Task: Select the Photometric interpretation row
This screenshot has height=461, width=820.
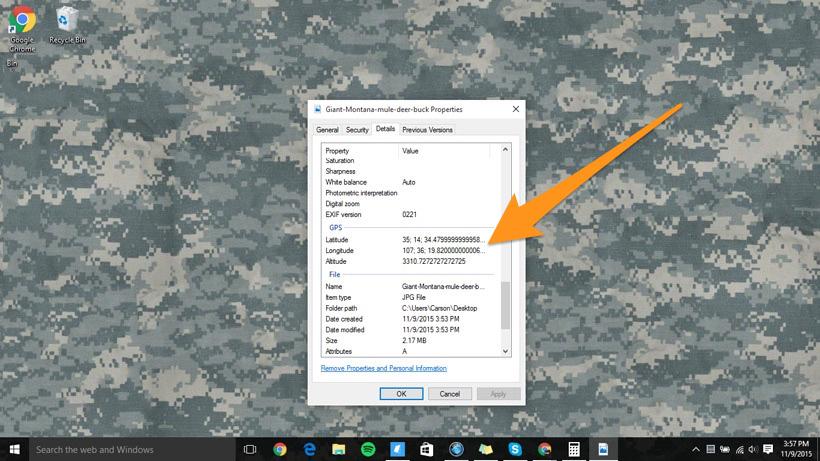Action: click(x=407, y=193)
